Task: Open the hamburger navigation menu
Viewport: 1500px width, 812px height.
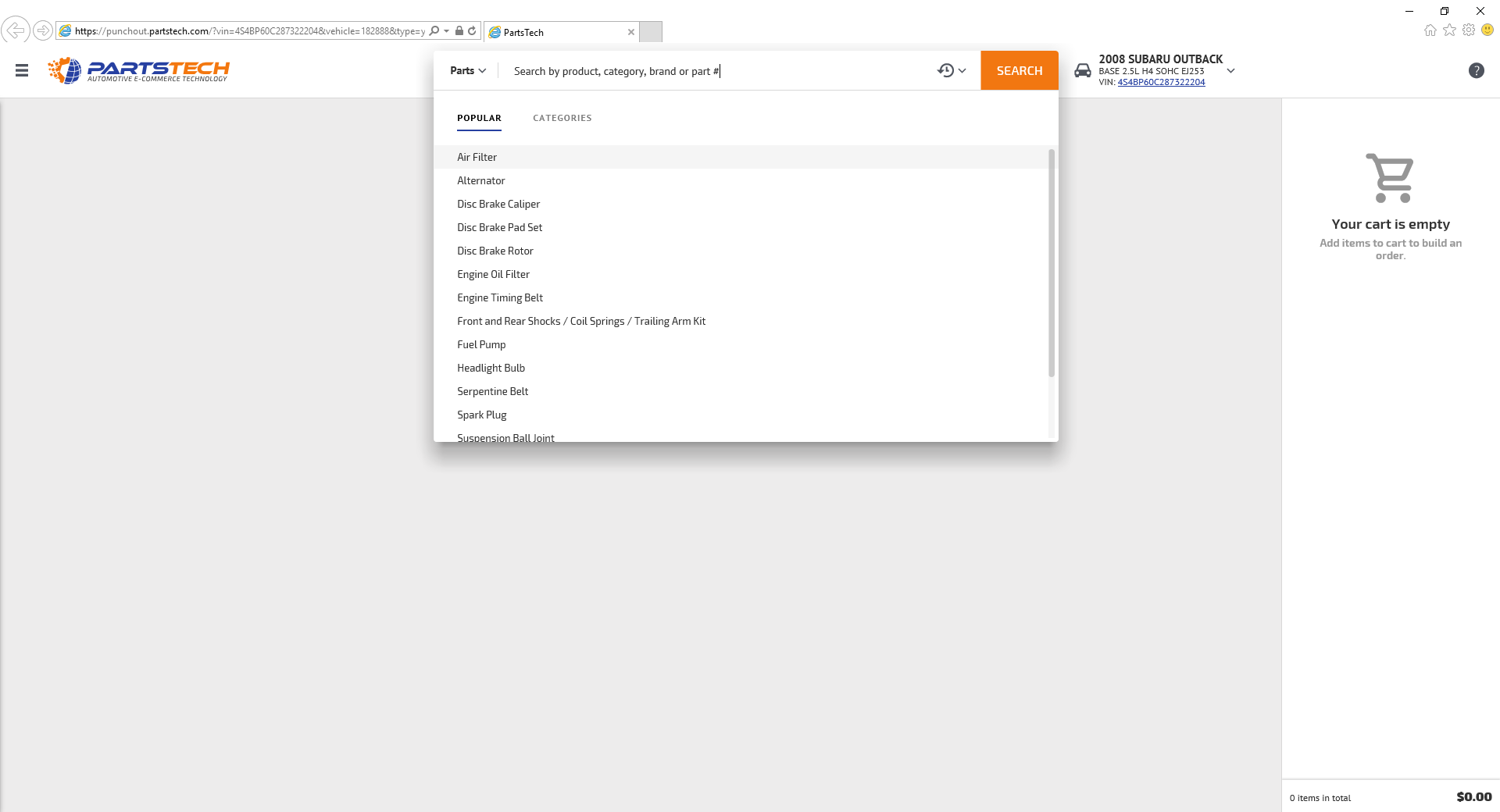Action: coord(21,70)
